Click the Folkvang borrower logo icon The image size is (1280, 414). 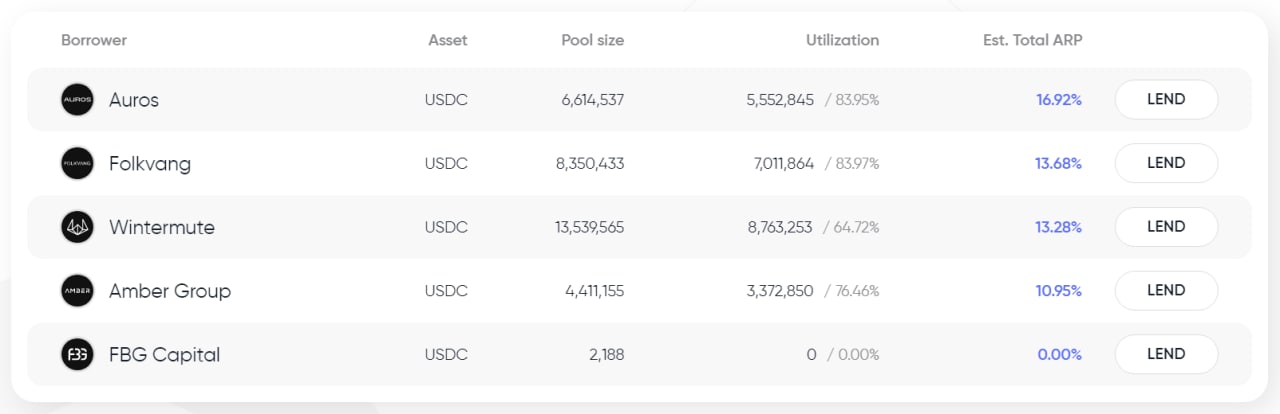77,163
